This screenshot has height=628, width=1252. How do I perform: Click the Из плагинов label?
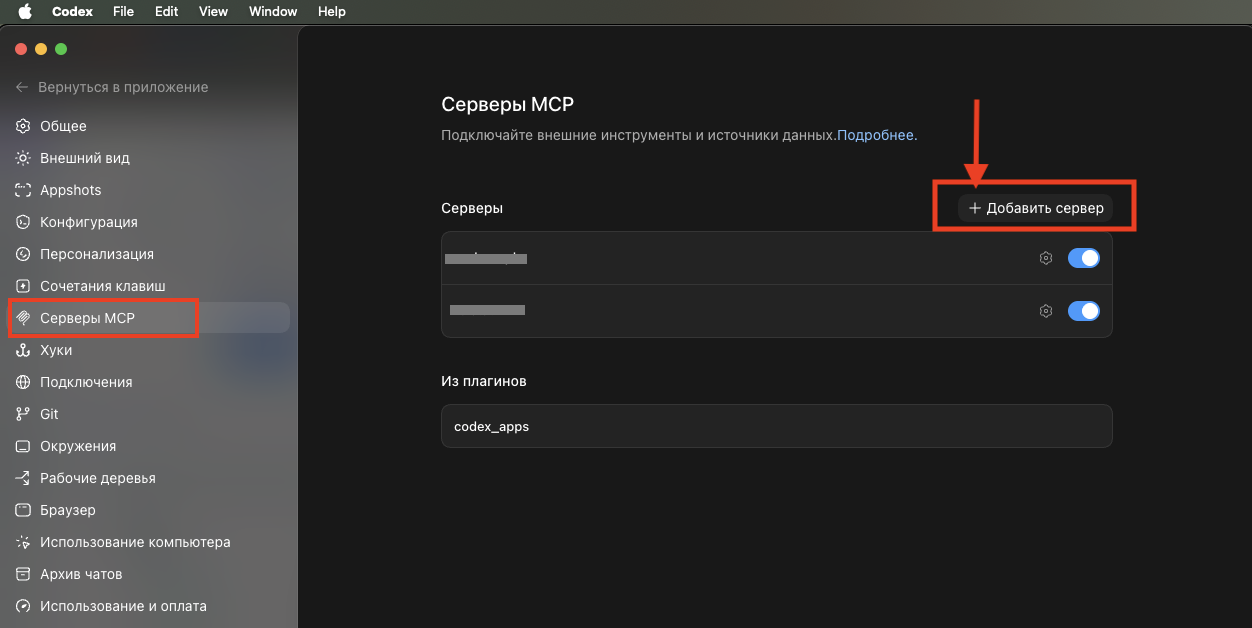484,381
